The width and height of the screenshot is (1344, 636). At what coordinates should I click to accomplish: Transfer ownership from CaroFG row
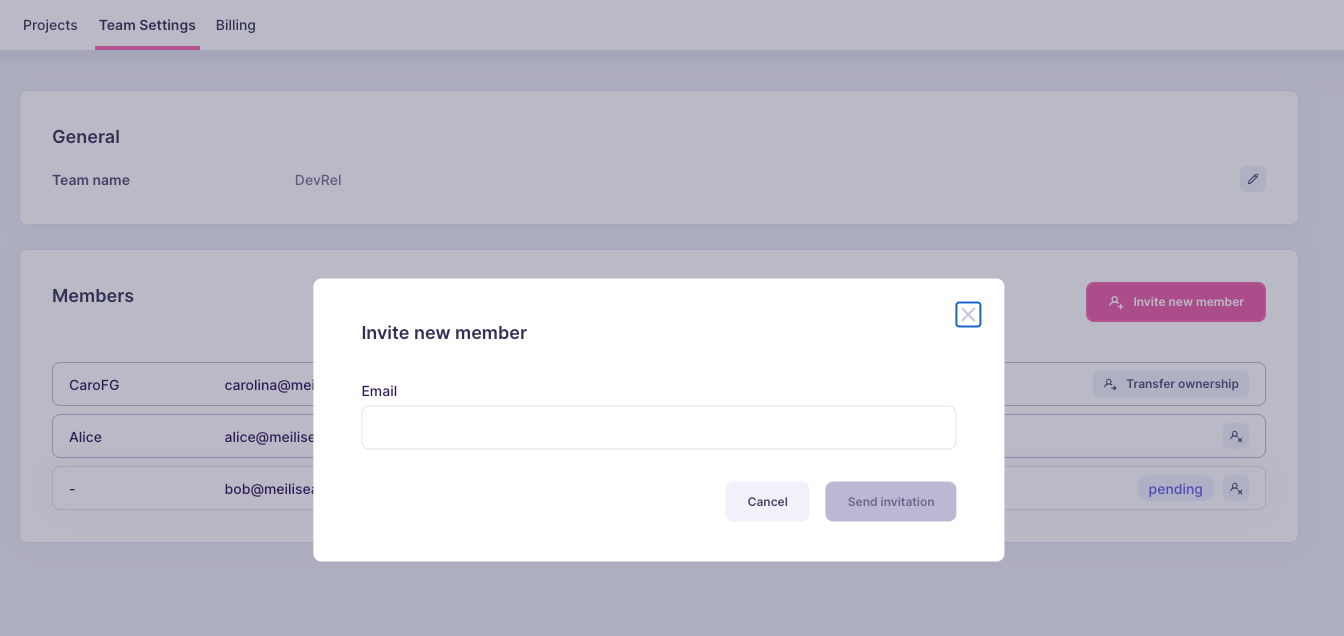[1171, 384]
